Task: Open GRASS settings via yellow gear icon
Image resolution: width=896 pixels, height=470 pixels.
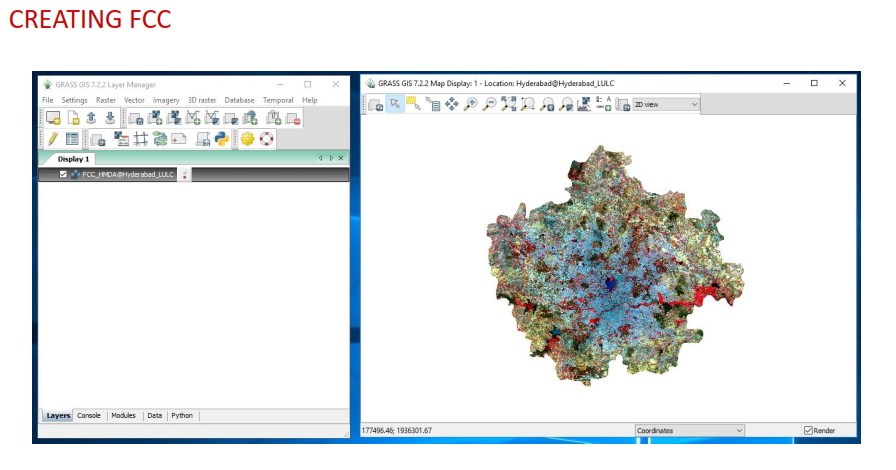Action: [x=247, y=139]
